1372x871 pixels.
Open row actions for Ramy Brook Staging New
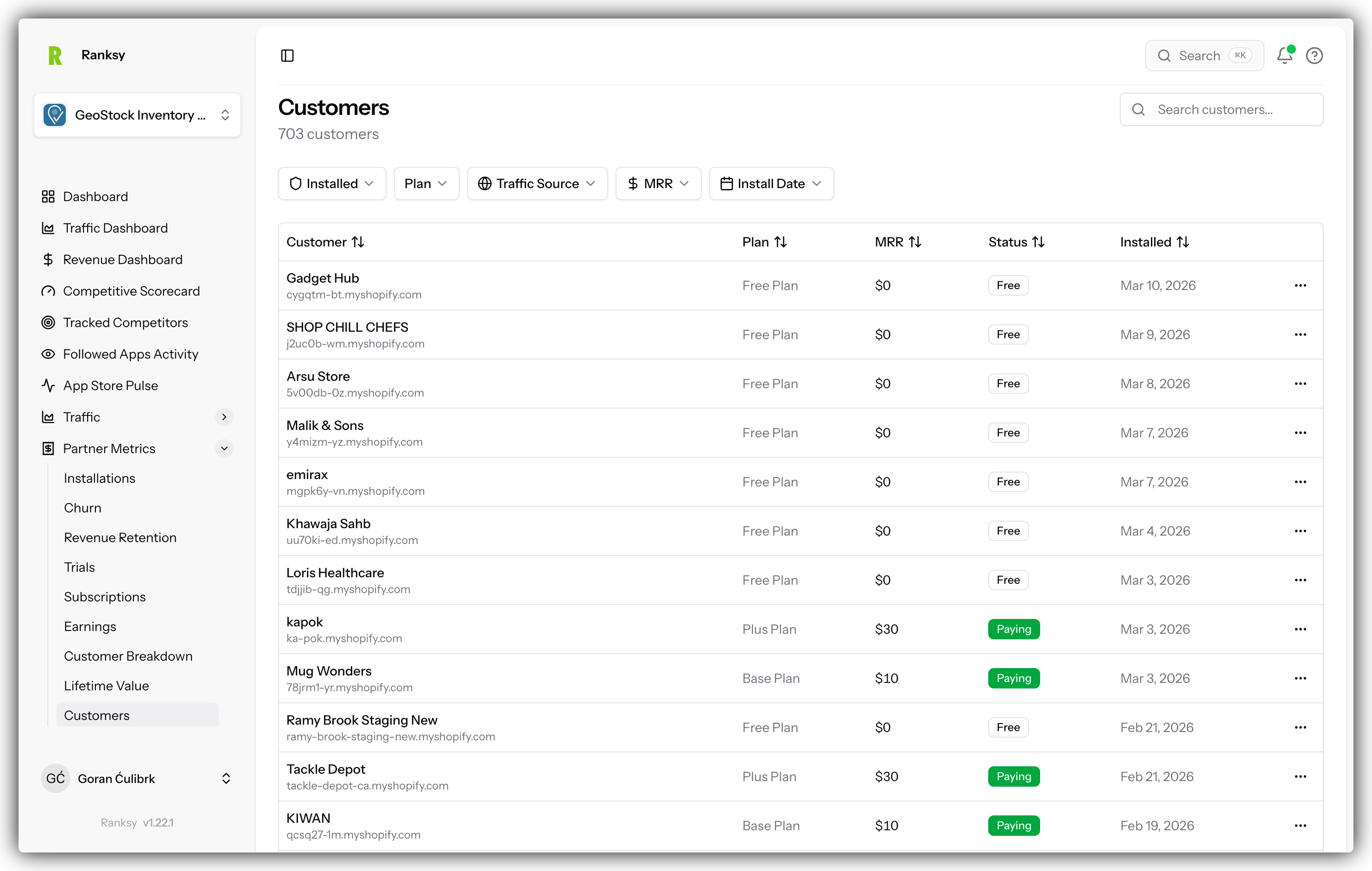1300,727
